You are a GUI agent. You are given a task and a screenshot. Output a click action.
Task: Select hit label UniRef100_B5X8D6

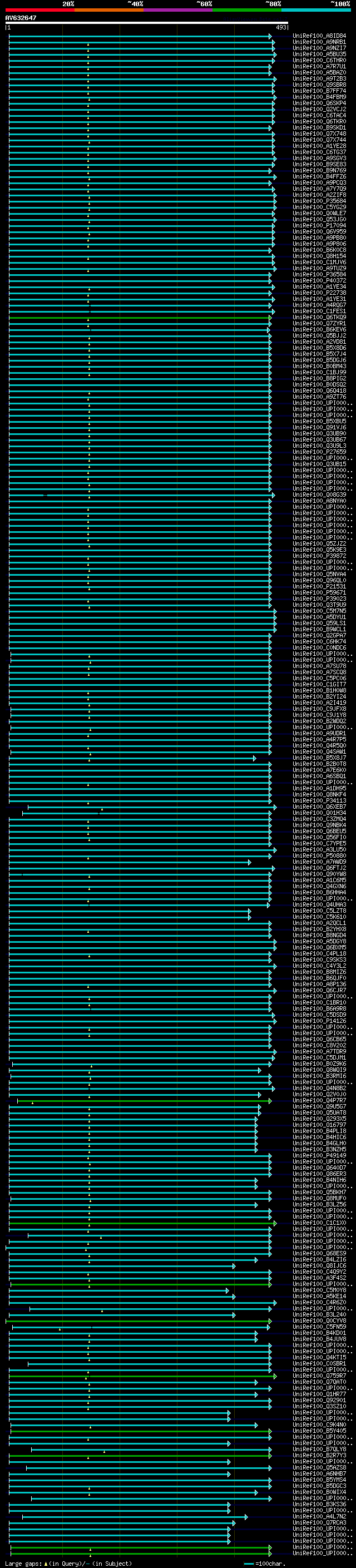[x=319, y=348]
